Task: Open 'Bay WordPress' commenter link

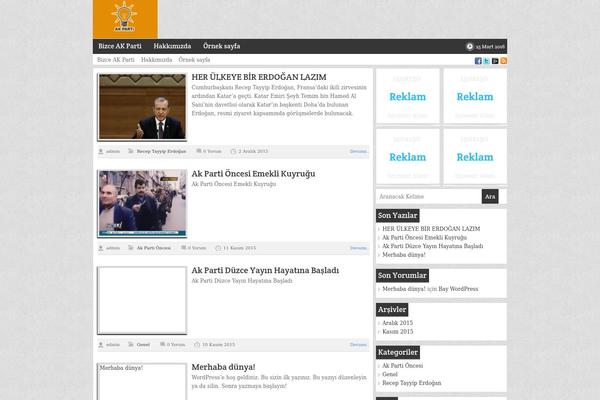Action: (458, 289)
